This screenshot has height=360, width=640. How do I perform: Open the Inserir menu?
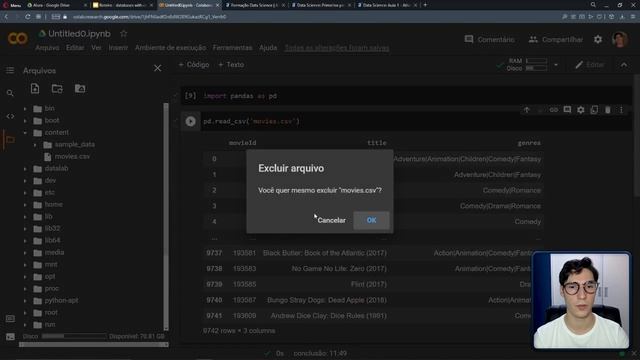coord(118,48)
